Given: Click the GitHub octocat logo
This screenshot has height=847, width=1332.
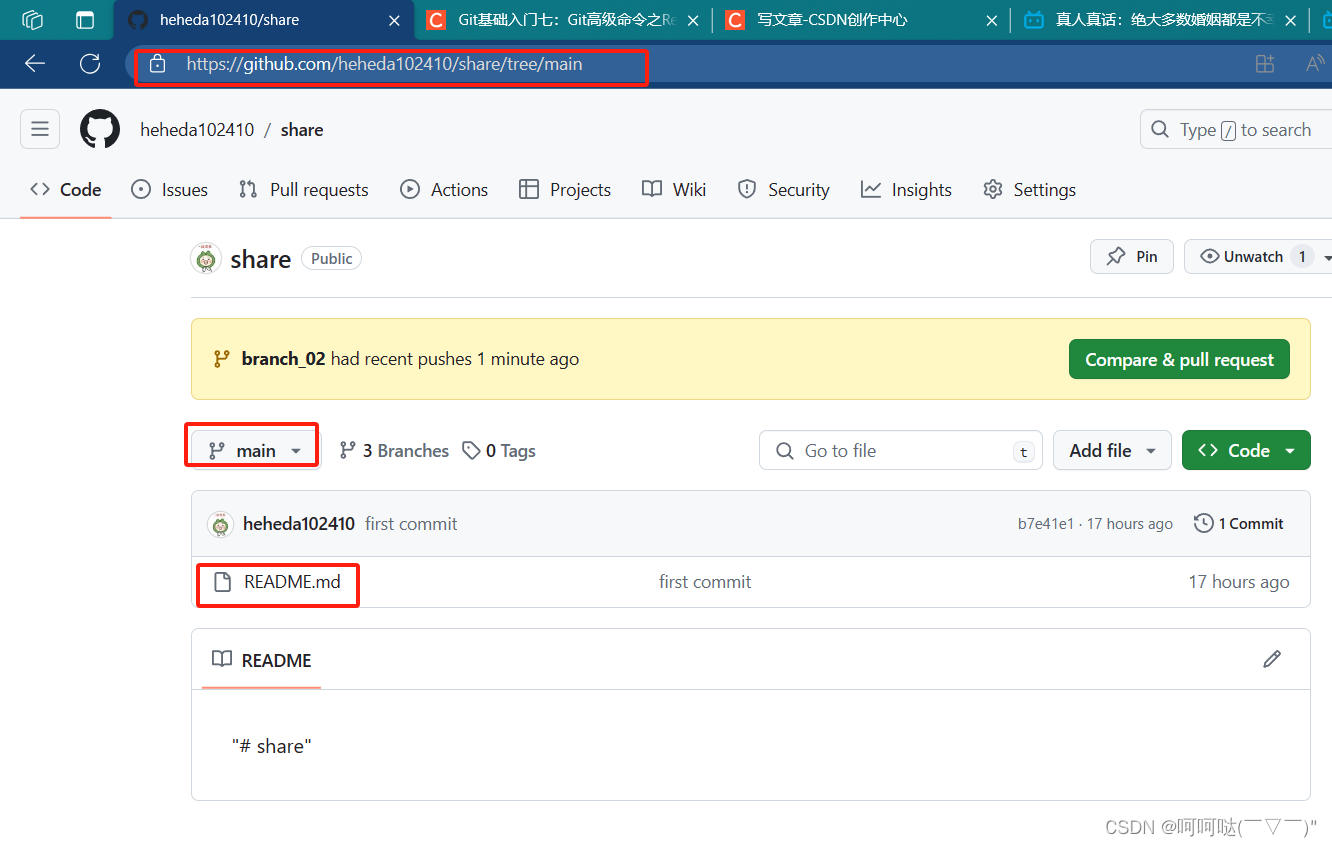Looking at the screenshot, I should (100, 130).
